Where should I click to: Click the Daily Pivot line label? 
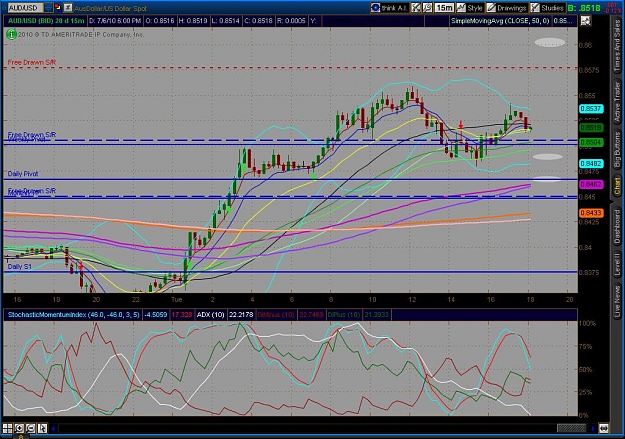pyautogui.click(x=23, y=174)
